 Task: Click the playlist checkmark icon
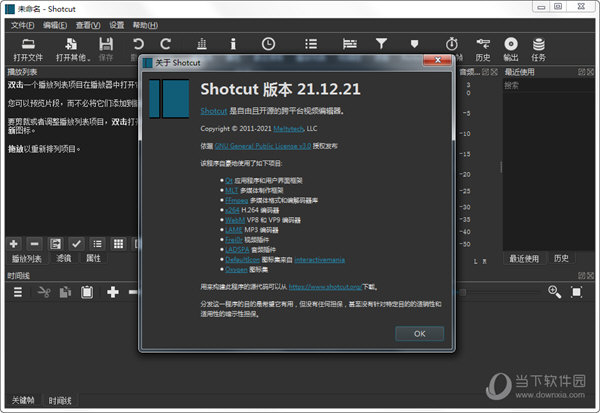pyautogui.click(x=76, y=244)
